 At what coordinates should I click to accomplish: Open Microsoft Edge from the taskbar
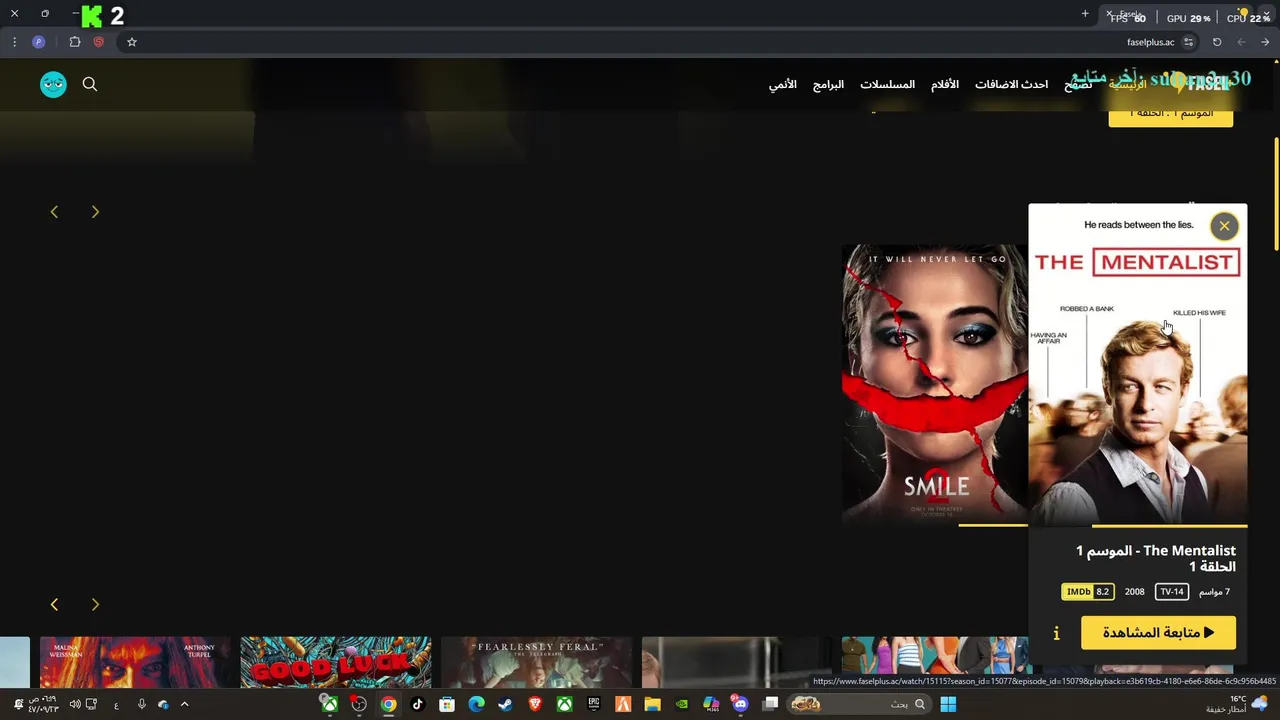476,704
